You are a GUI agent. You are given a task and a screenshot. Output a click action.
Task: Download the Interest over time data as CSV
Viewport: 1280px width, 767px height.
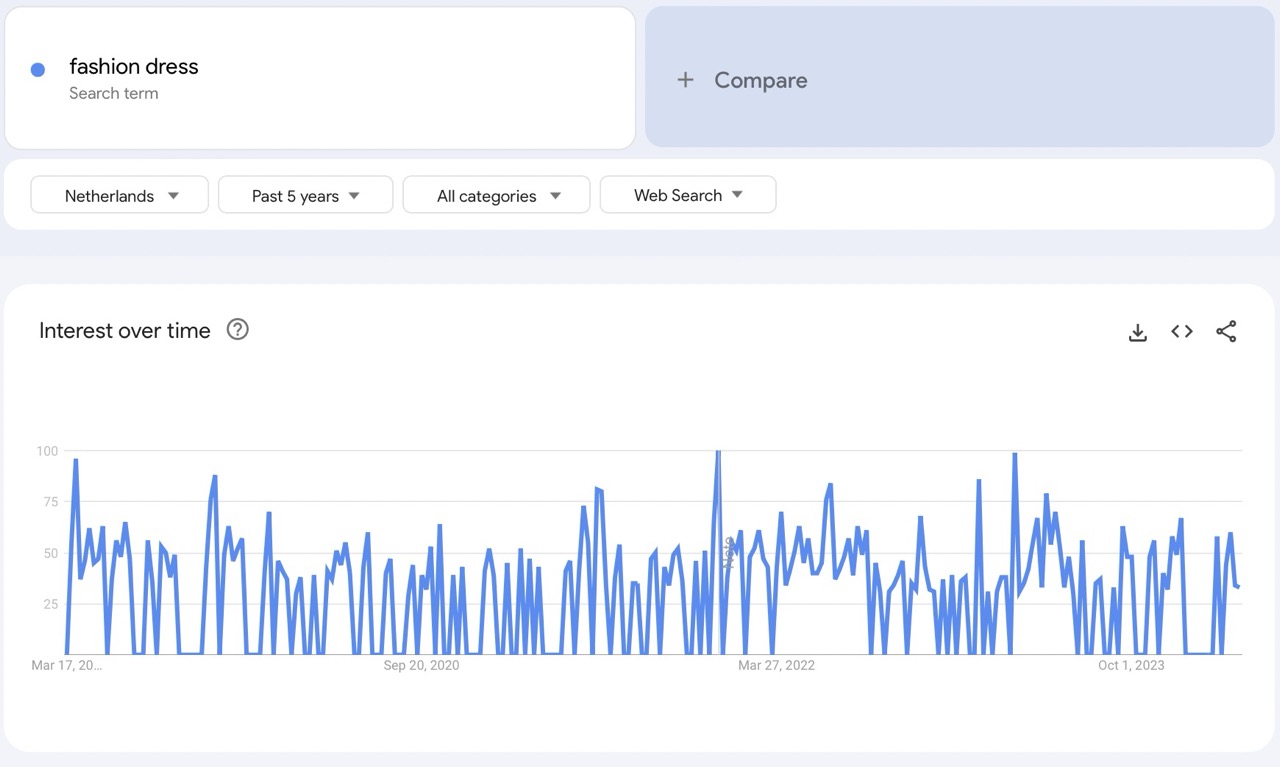tap(1137, 332)
